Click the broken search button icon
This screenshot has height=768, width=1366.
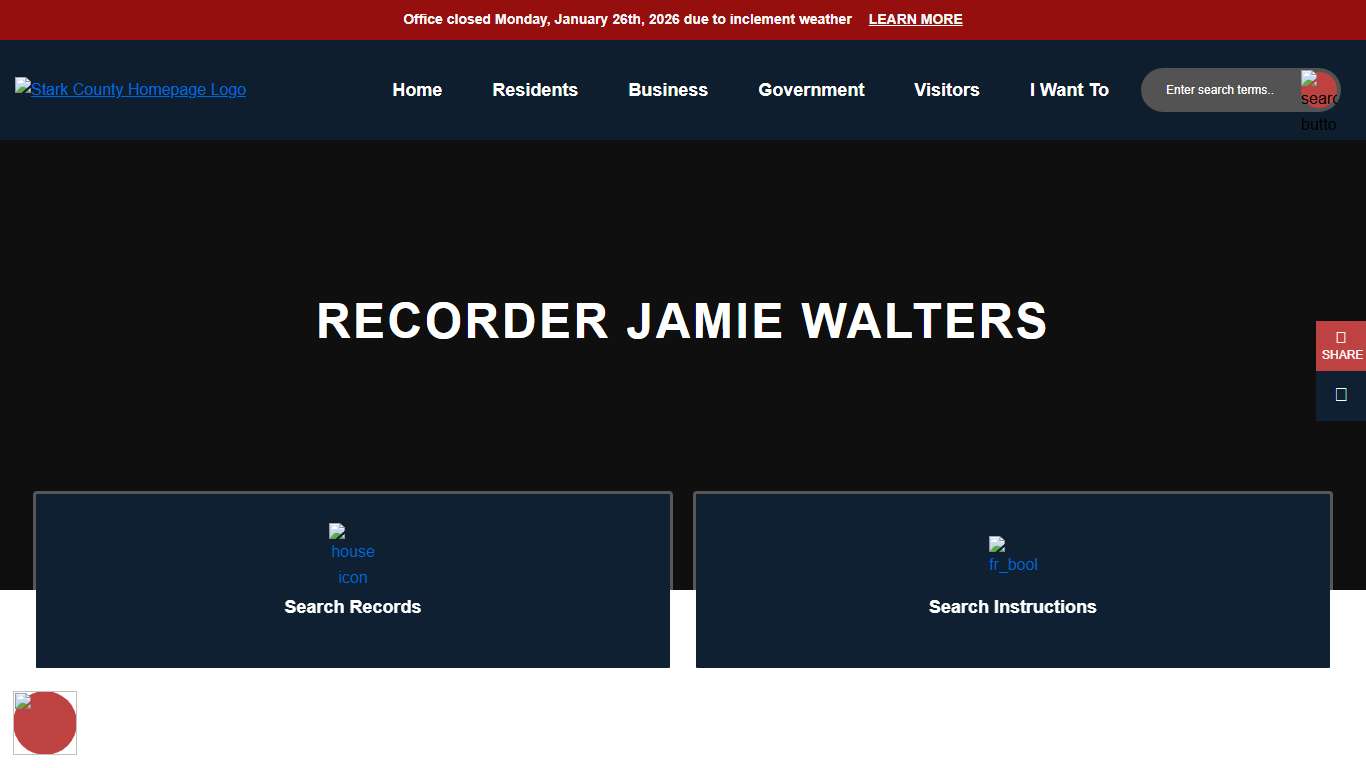click(x=1318, y=91)
